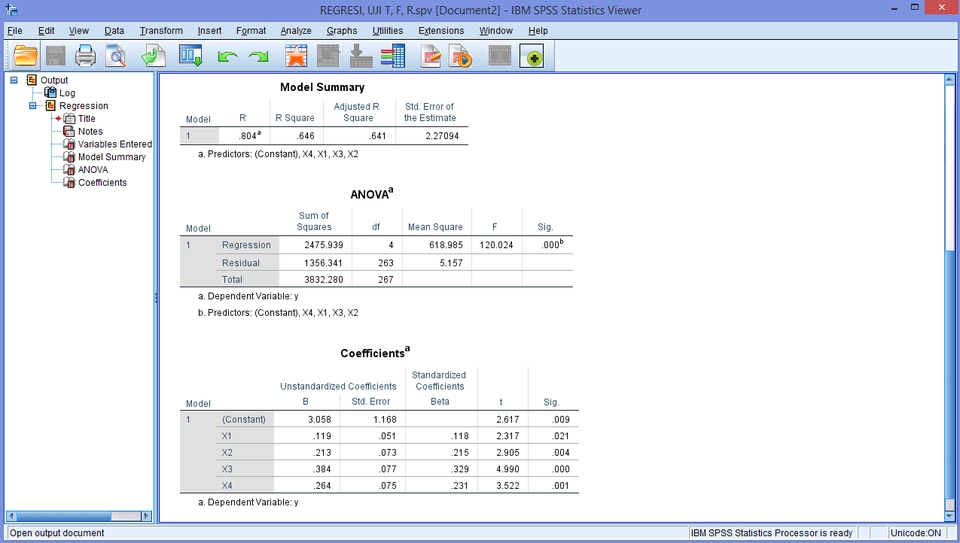Click Residual mean square 5.157
Image resolution: width=960 pixels, height=543 pixels.
[x=451, y=263]
